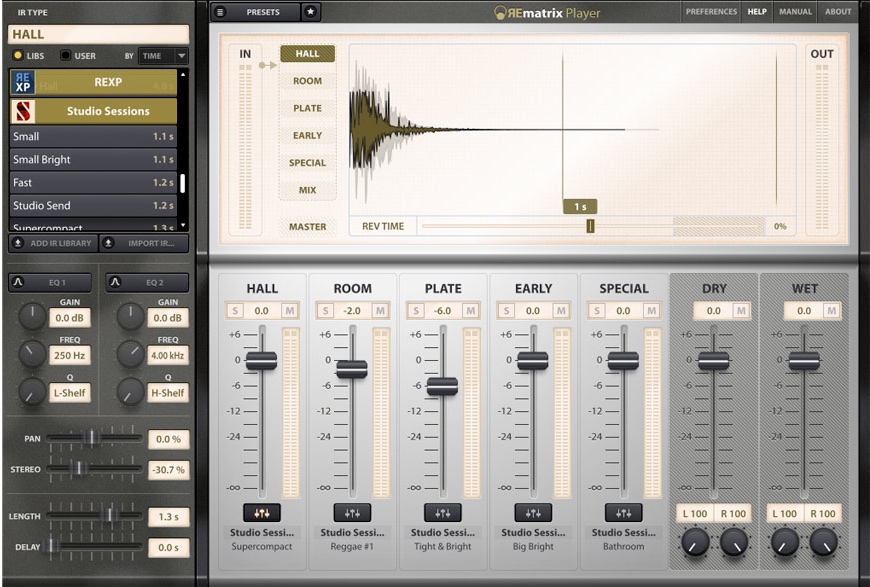Click the LENGTH value field 1.3 s
Image resolution: width=870 pixels, height=587 pixels.
coord(169,517)
